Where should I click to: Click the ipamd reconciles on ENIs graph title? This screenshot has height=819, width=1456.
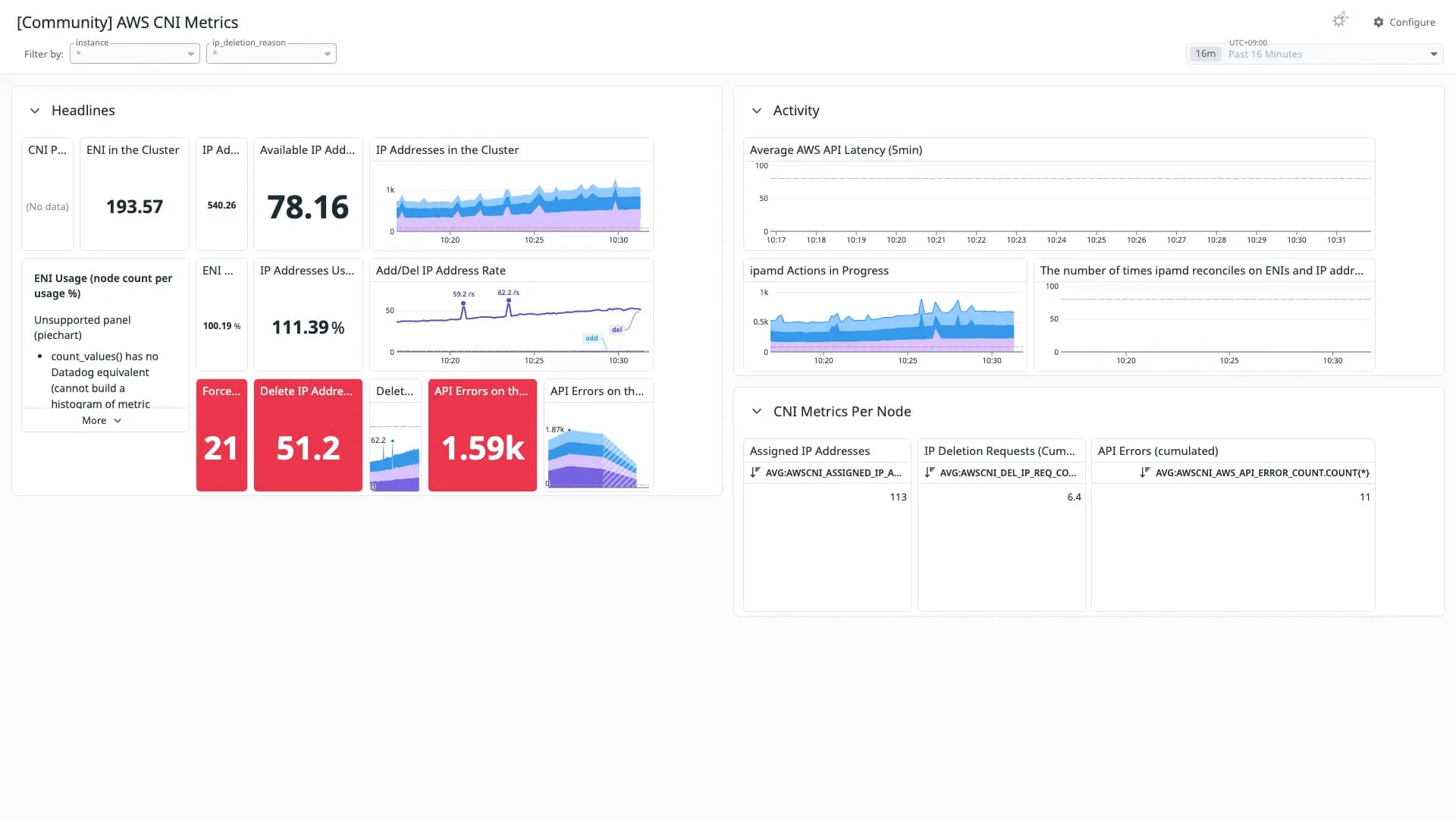click(1201, 271)
